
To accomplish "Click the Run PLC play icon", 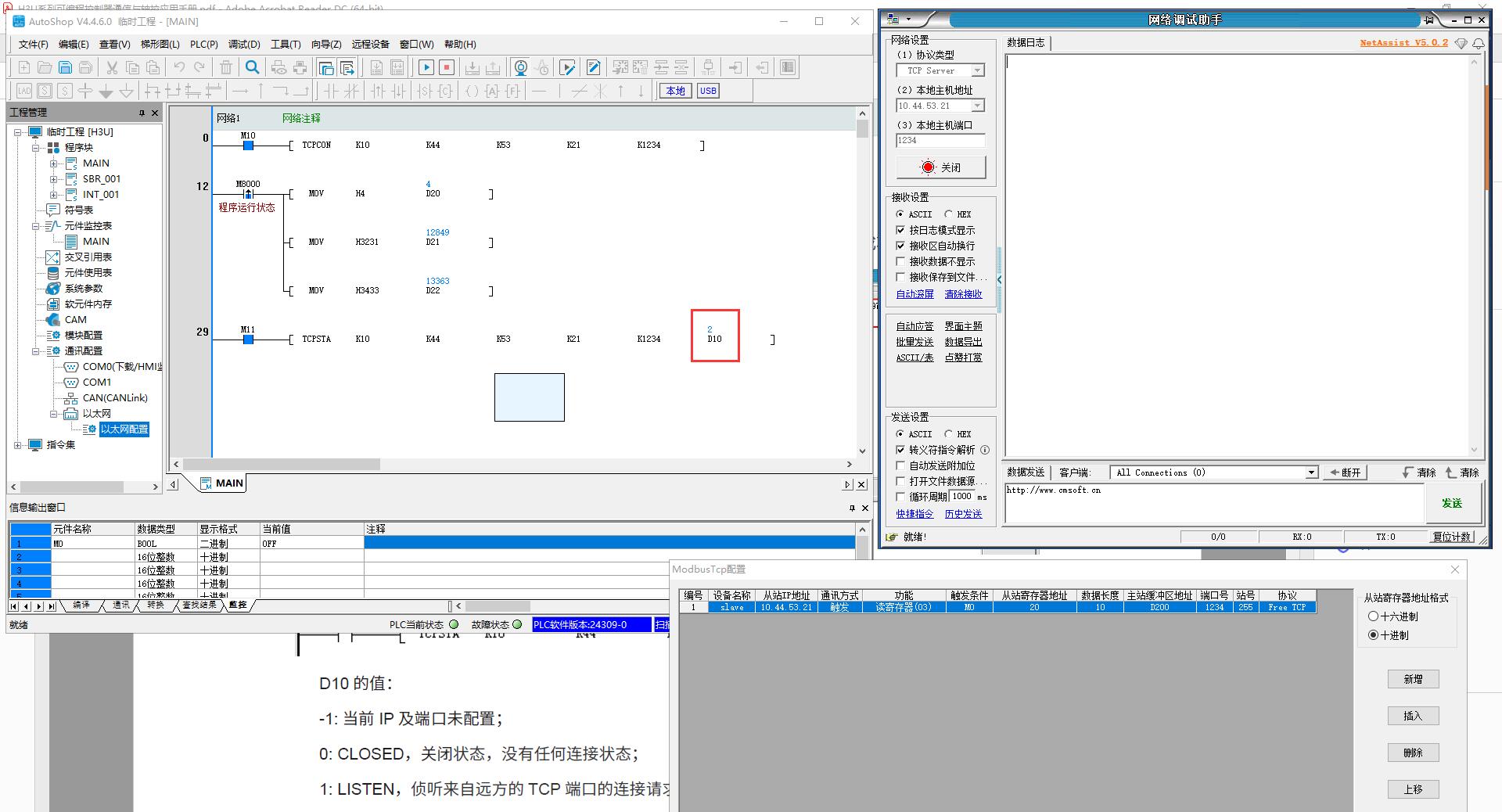I will tap(426, 68).
